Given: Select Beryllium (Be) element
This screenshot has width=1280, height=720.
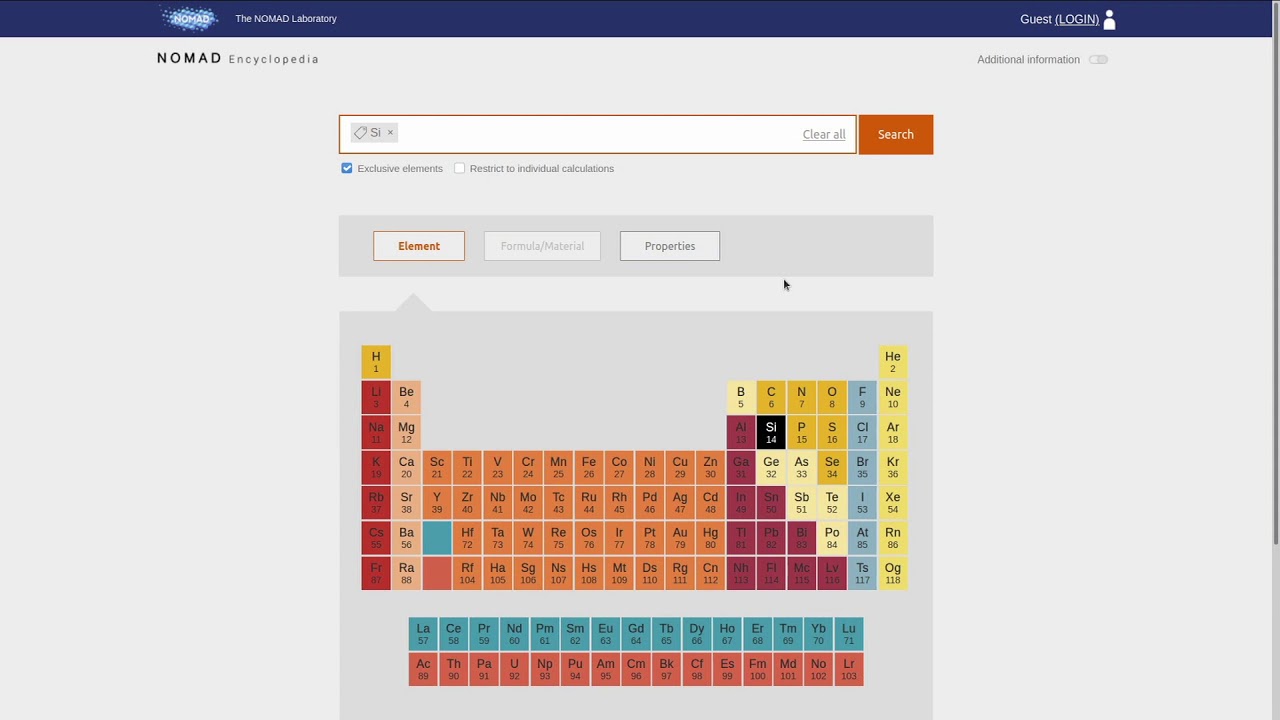Looking at the screenshot, I should [x=406, y=397].
